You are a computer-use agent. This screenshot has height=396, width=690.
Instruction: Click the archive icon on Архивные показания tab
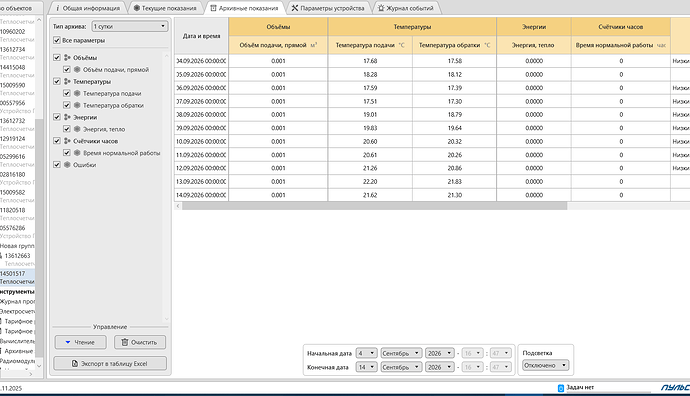point(213,8)
